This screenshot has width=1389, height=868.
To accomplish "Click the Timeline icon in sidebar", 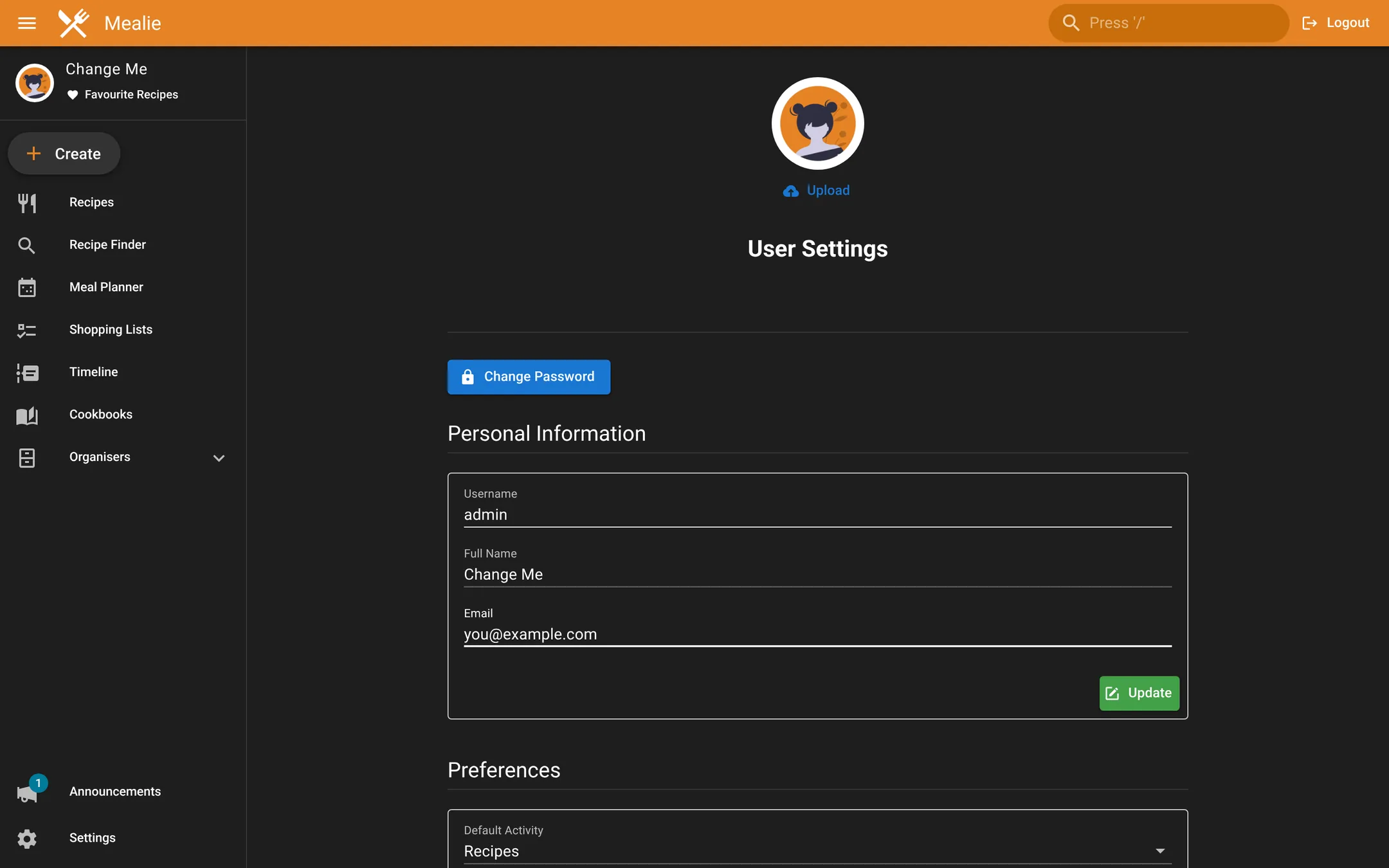I will click(27, 372).
